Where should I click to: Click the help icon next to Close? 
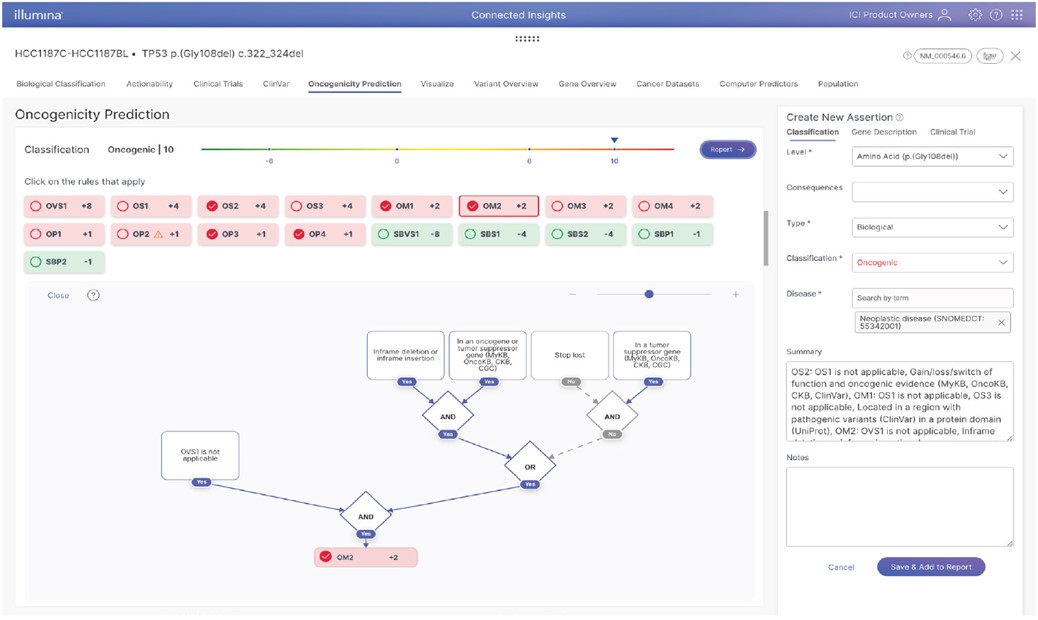coord(93,296)
